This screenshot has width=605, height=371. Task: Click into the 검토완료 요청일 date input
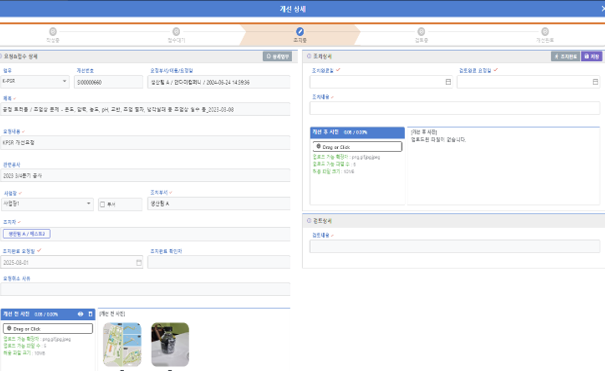[529, 82]
